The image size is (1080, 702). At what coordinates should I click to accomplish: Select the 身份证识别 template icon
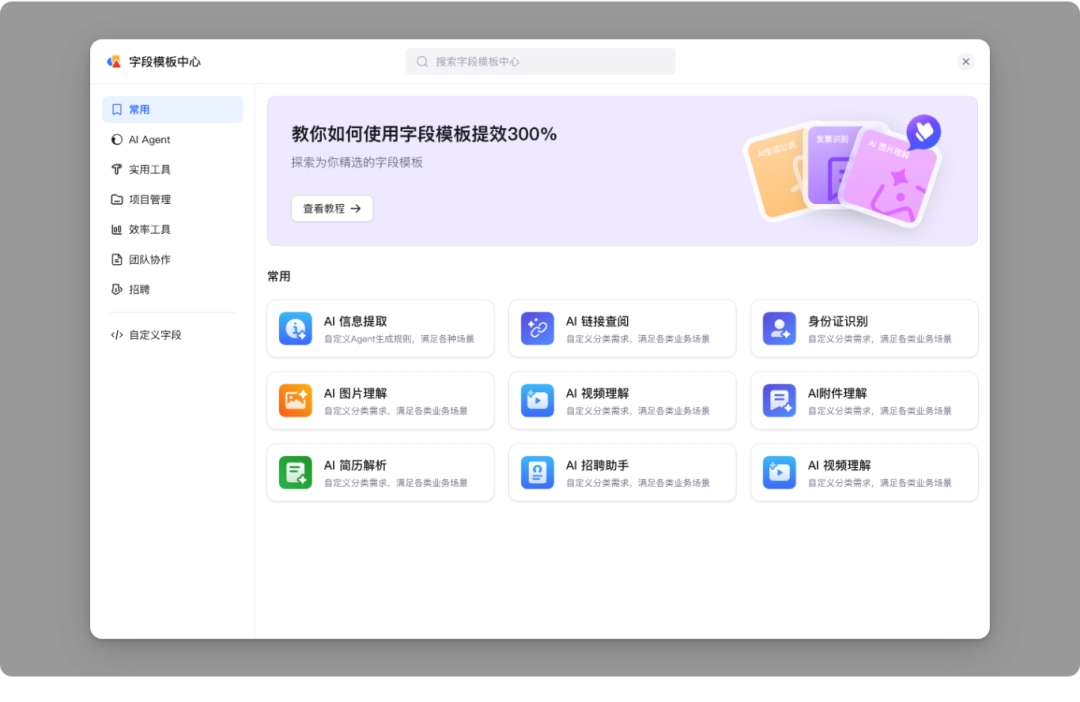click(779, 328)
